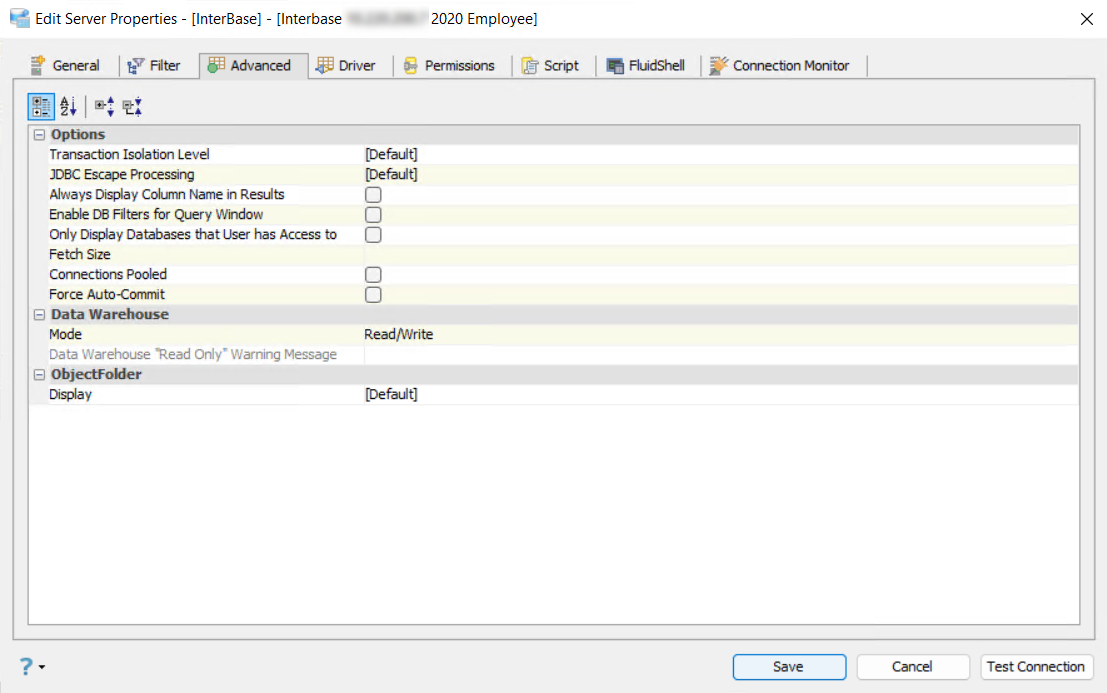Switch to the Filter tab

155,66
